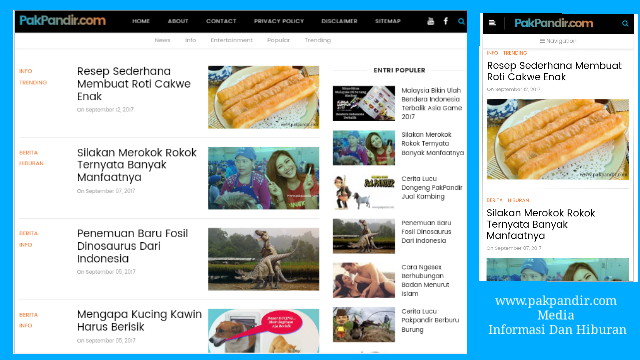This screenshot has height=360, width=640.
Task: Open article Silakan Merokok Rokok Ternyata Banyak Manfaatnya
Action: click(137, 165)
